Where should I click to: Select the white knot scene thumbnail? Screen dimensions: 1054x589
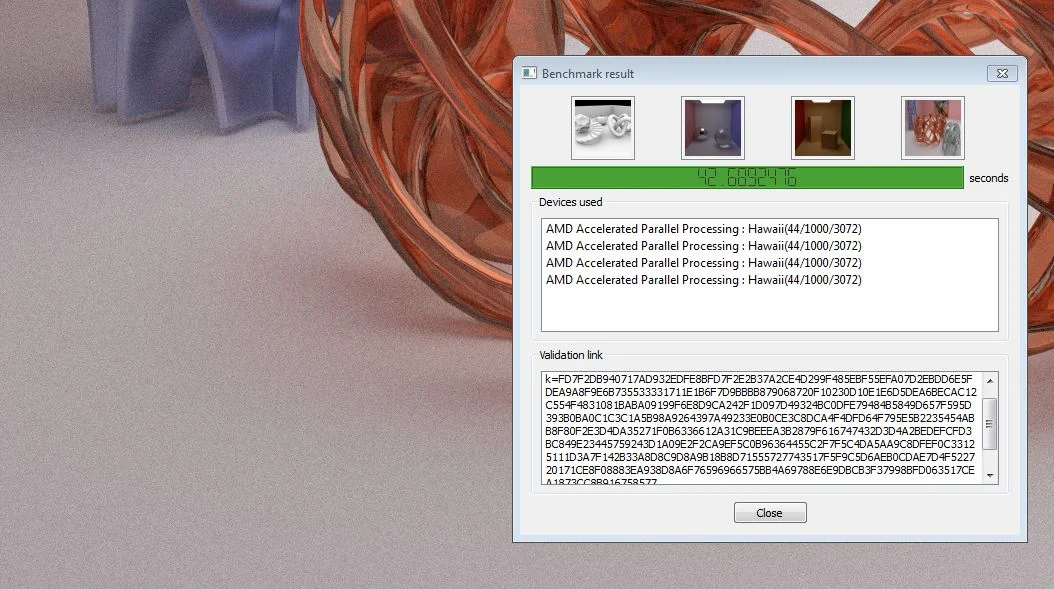pos(603,128)
